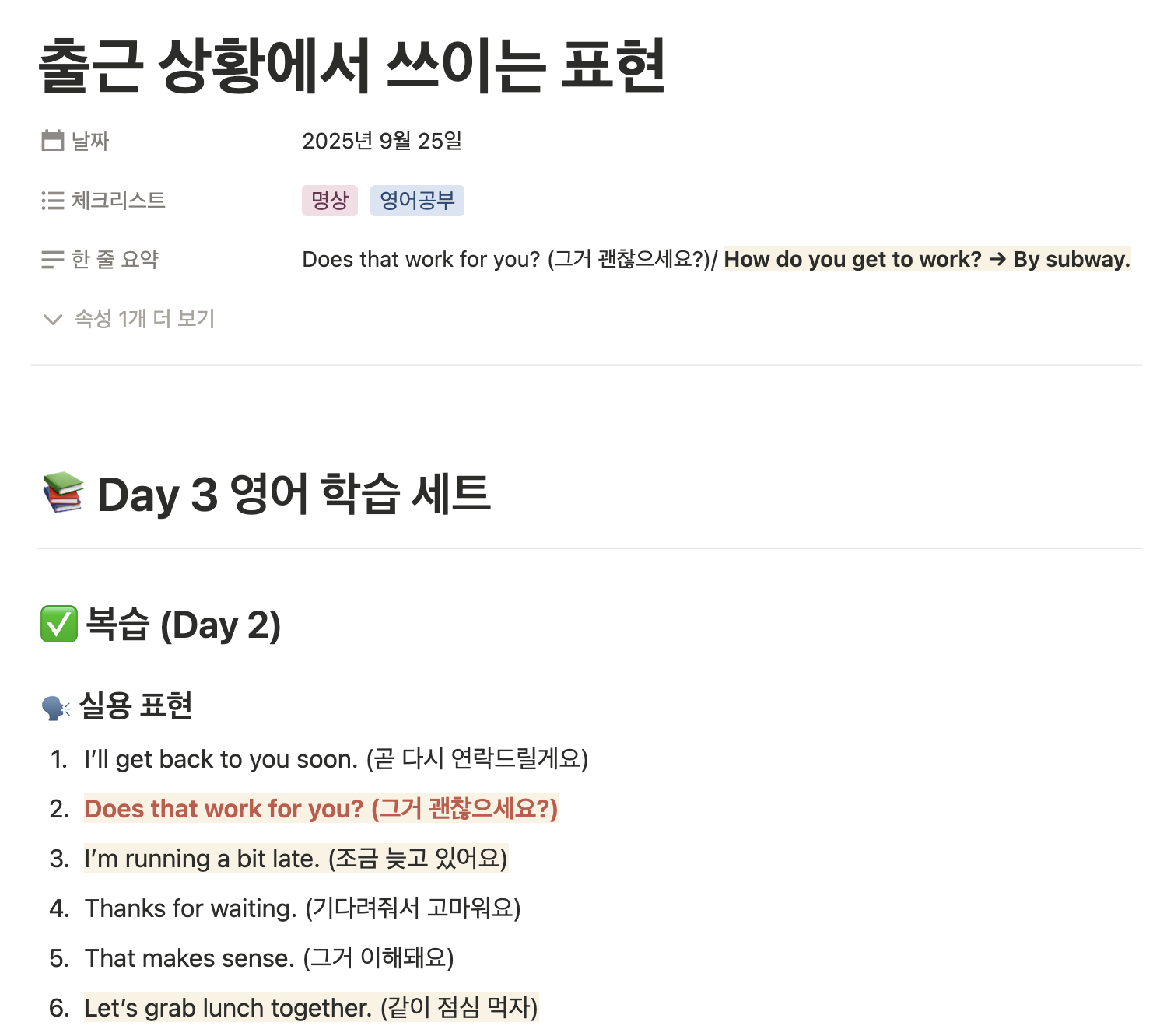
Task: Click list item 'I'll get back to you soon.'
Action: [336, 759]
